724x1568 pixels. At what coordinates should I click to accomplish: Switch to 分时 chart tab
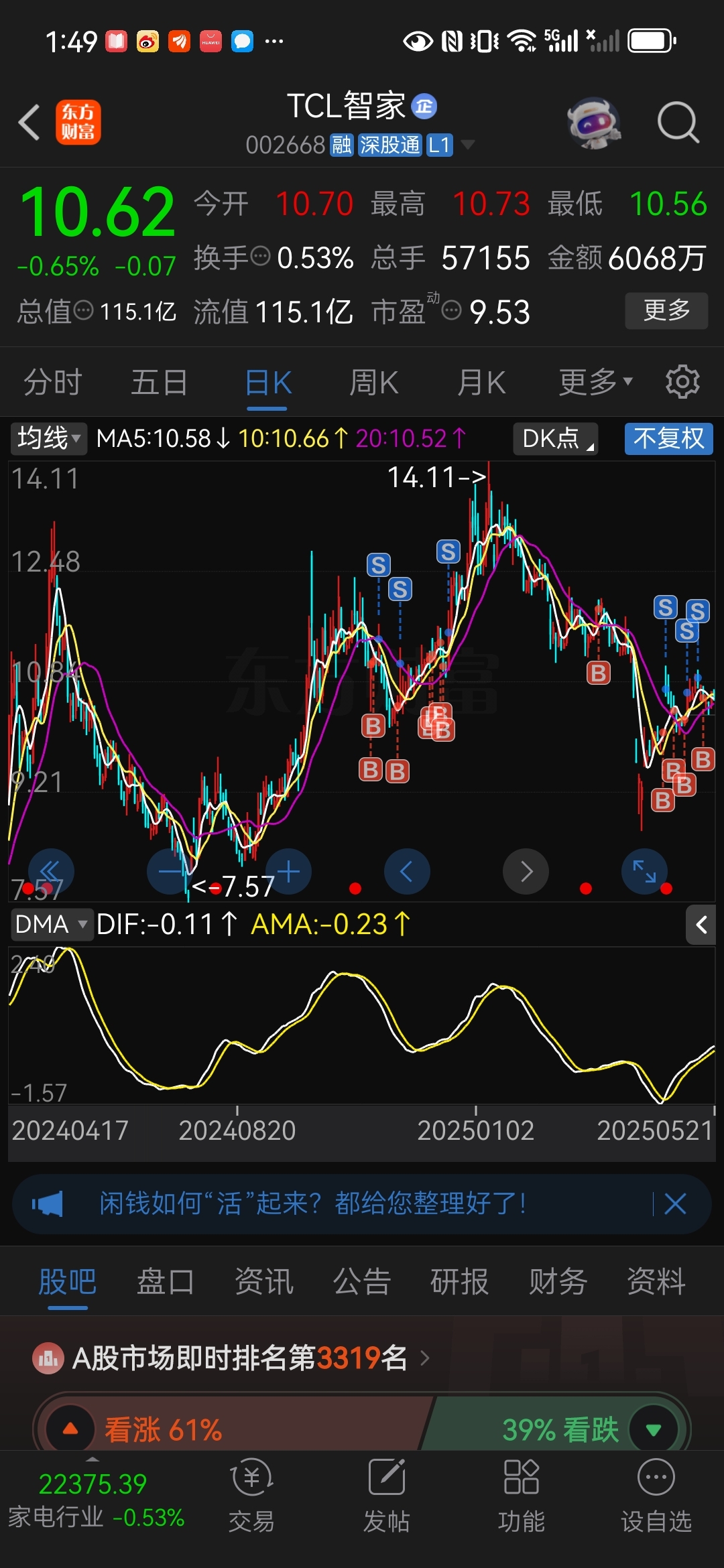point(52,383)
